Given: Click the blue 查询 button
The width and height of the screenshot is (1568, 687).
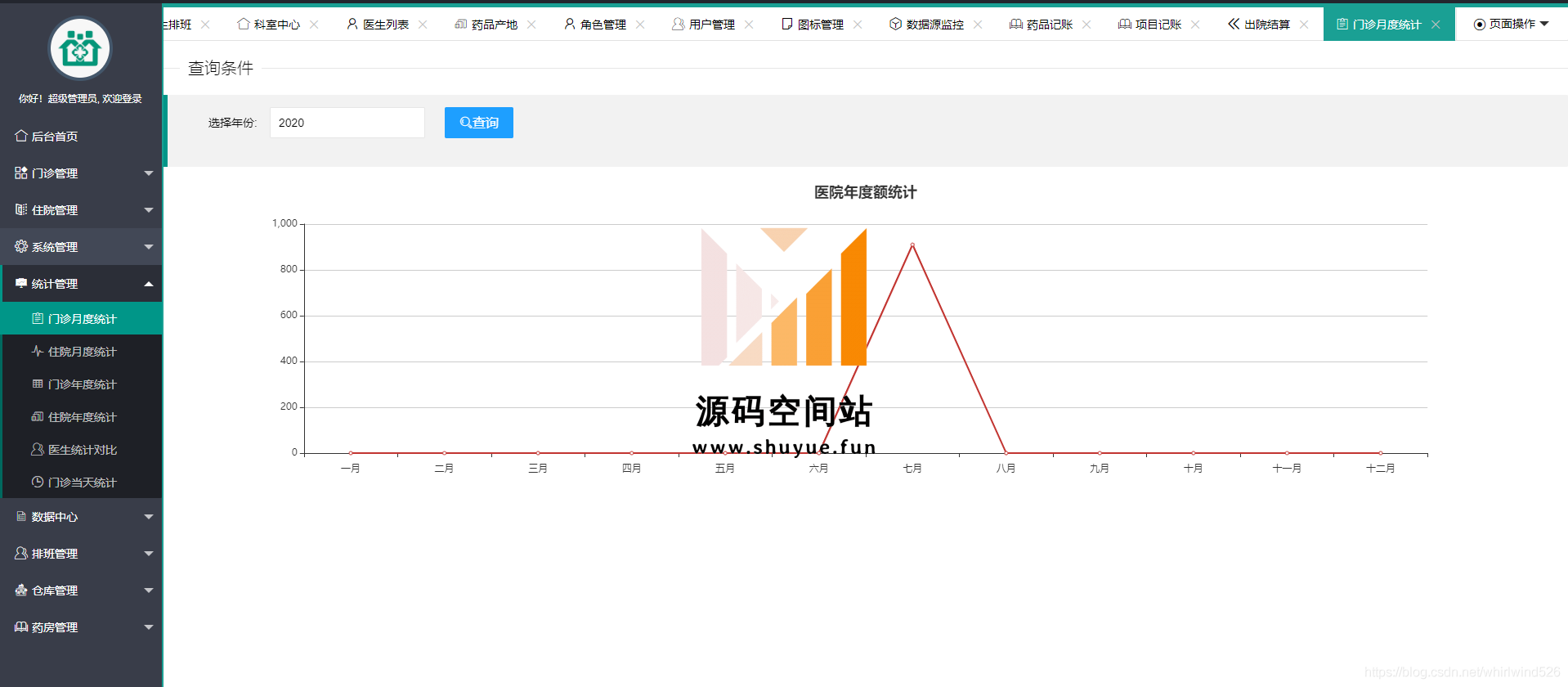Looking at the screenshot, I should pos(478,123).
